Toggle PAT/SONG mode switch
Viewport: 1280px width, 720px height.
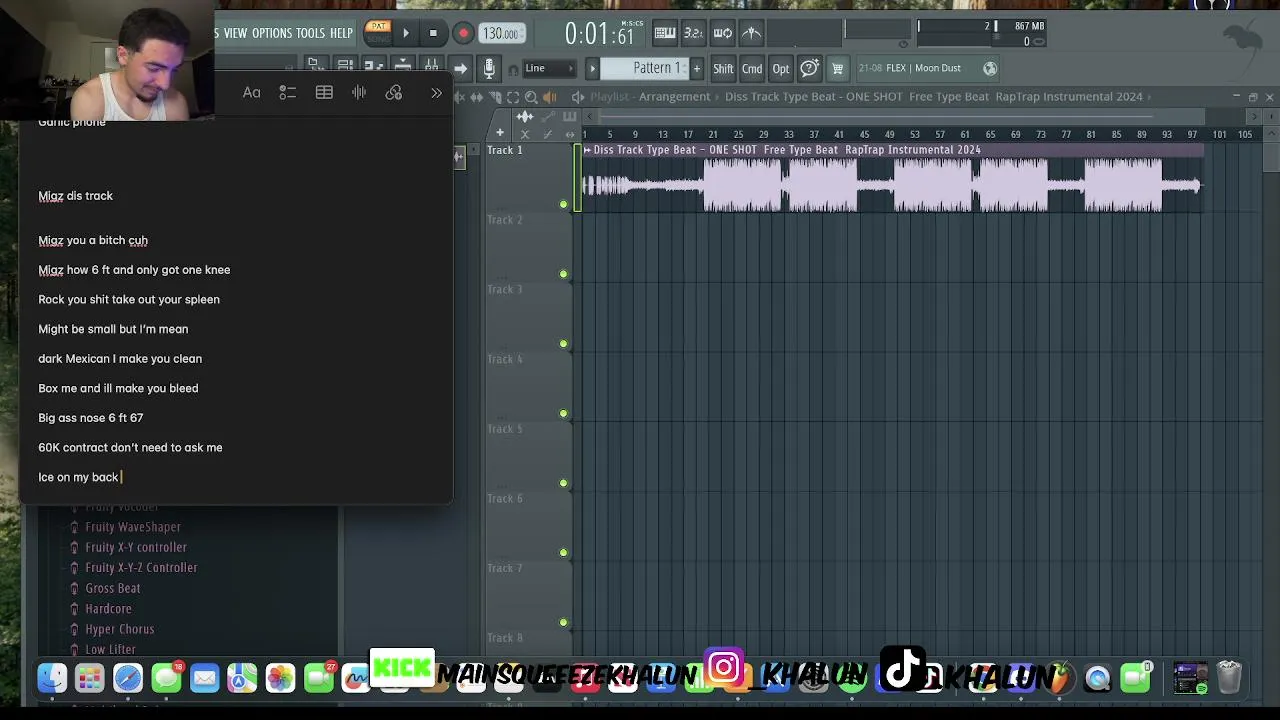point(377,32)
